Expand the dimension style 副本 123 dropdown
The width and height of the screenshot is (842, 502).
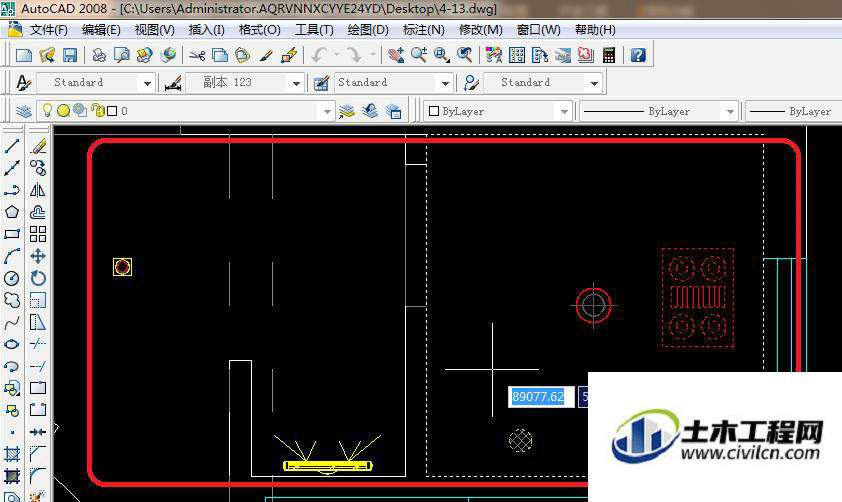tap(296, 83)
